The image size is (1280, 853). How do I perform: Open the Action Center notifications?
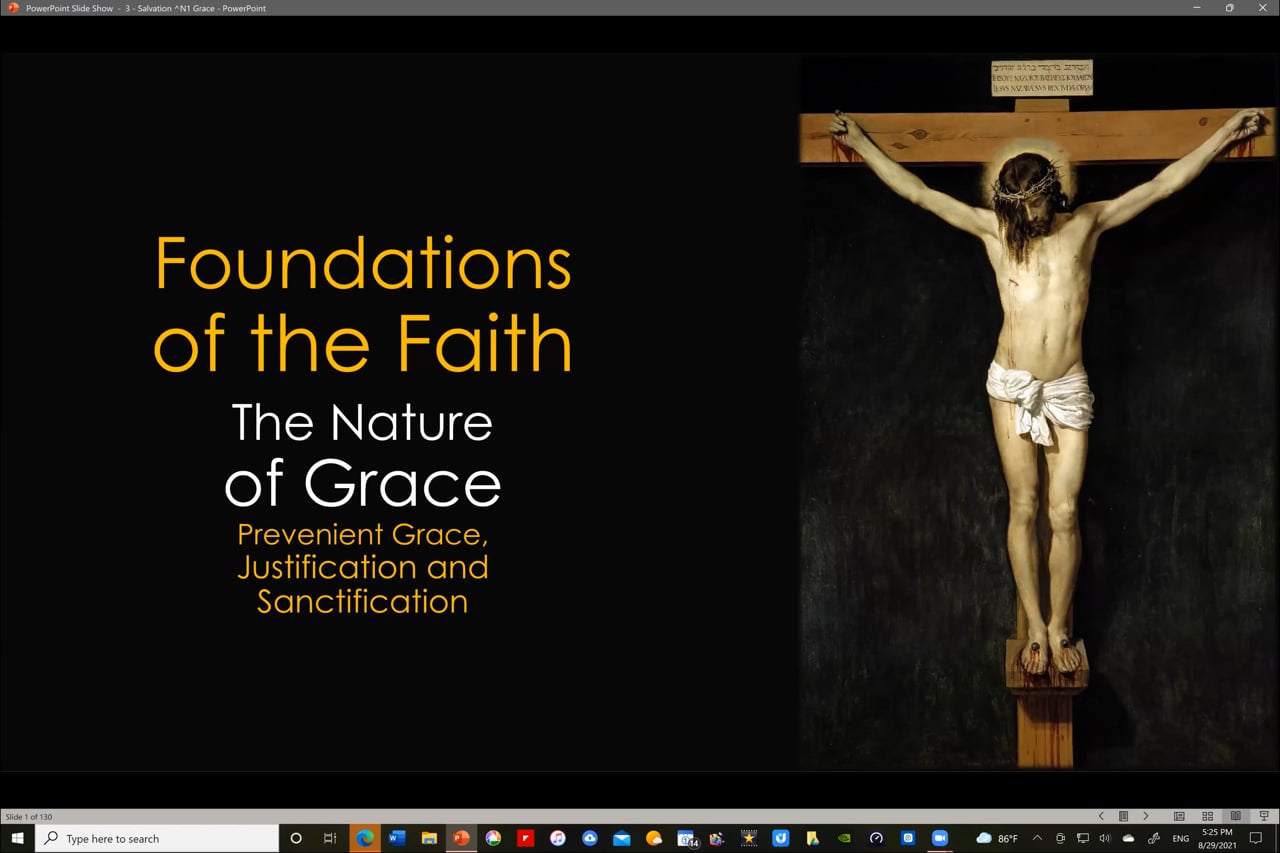point(1257,838)
